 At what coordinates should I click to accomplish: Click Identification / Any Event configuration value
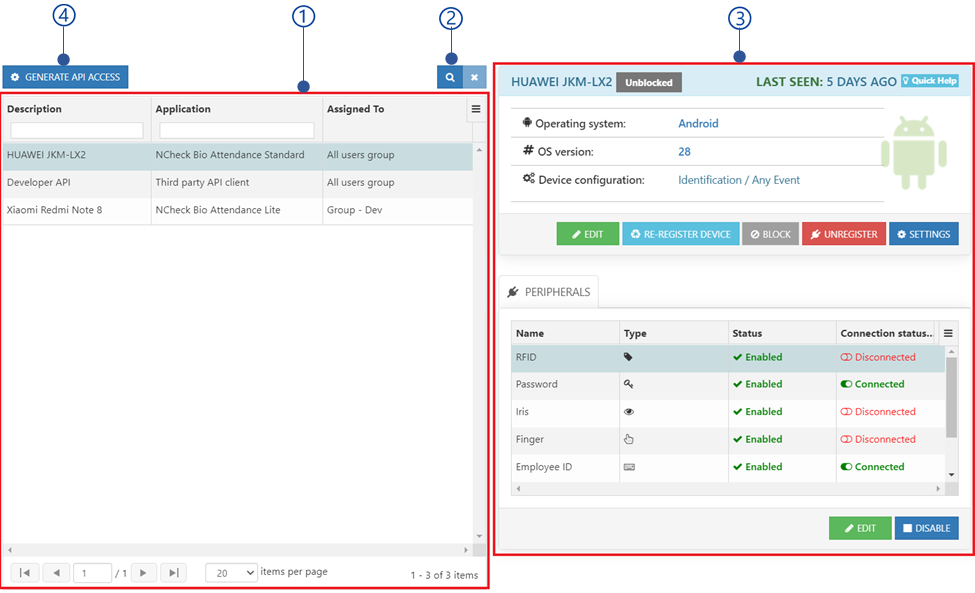[739, 180]
